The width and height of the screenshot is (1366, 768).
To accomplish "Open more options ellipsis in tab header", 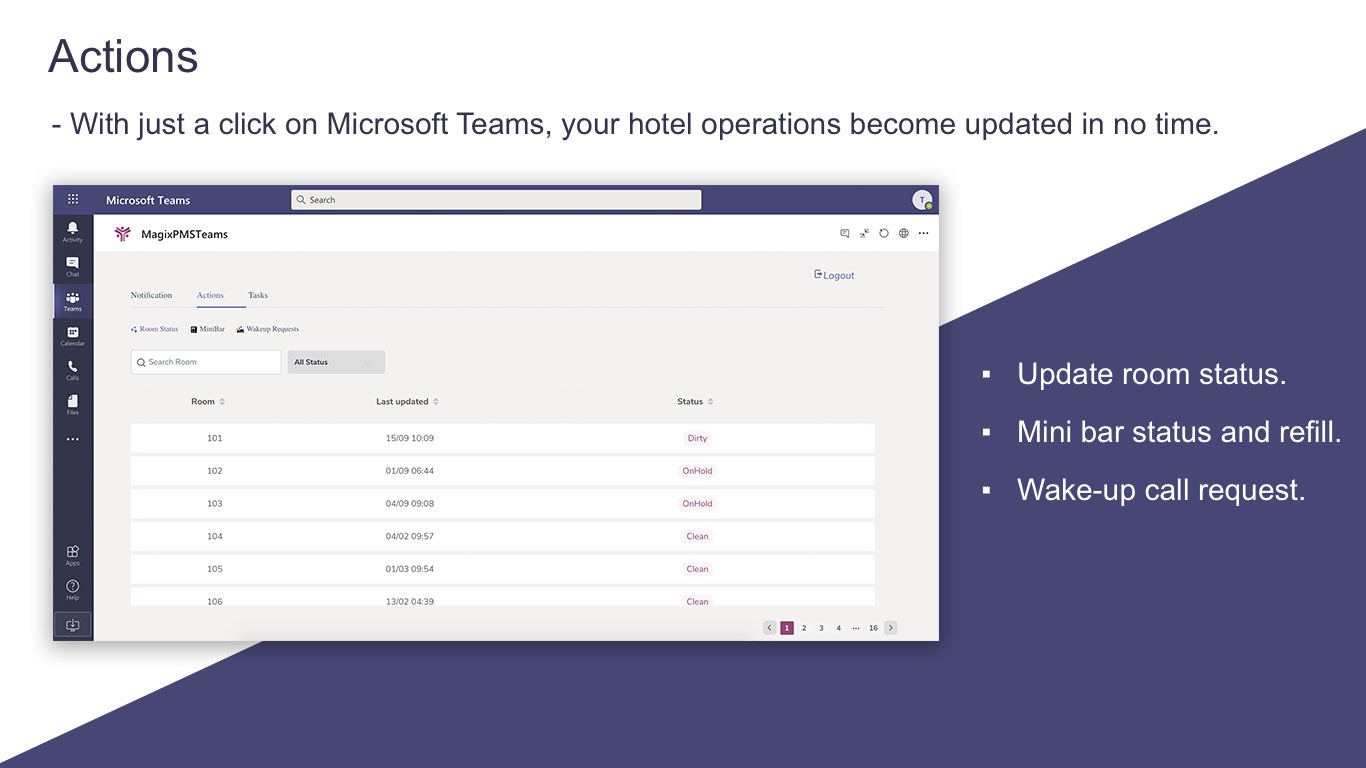I will pyautogui.click(x=923, y=233).
